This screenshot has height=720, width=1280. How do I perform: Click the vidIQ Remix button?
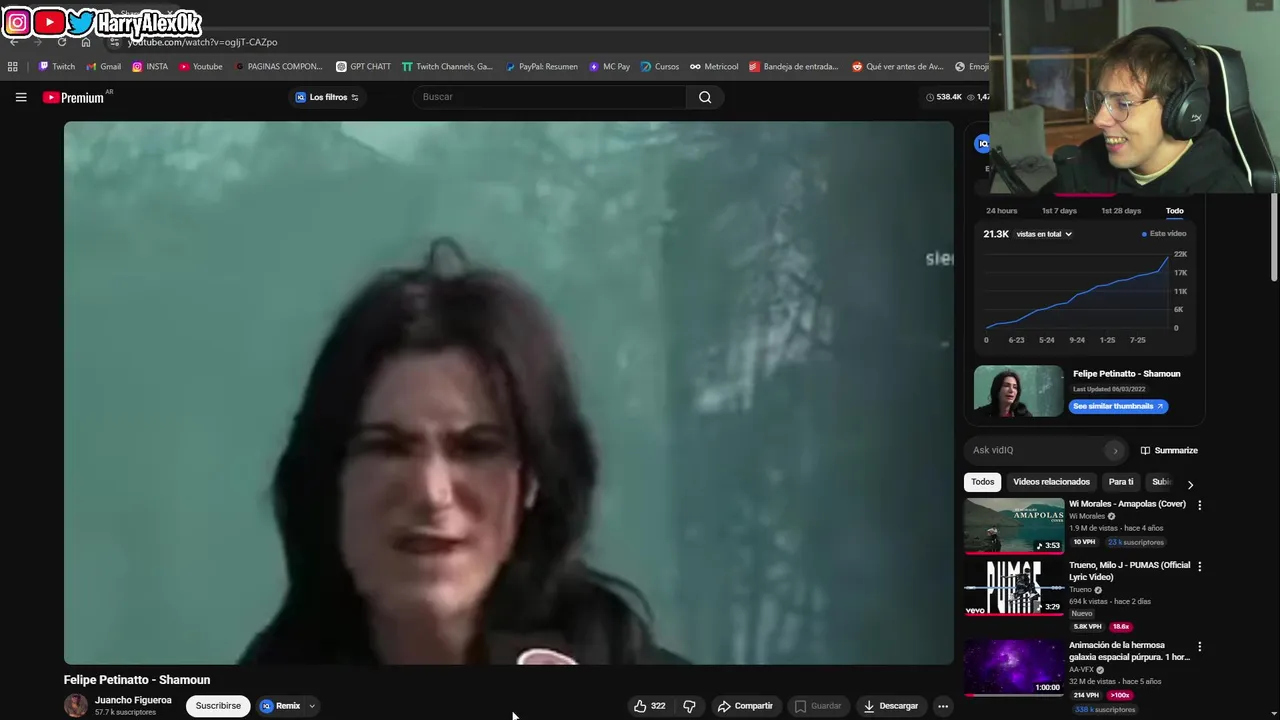pyautogui.click(x=281, y=706)
